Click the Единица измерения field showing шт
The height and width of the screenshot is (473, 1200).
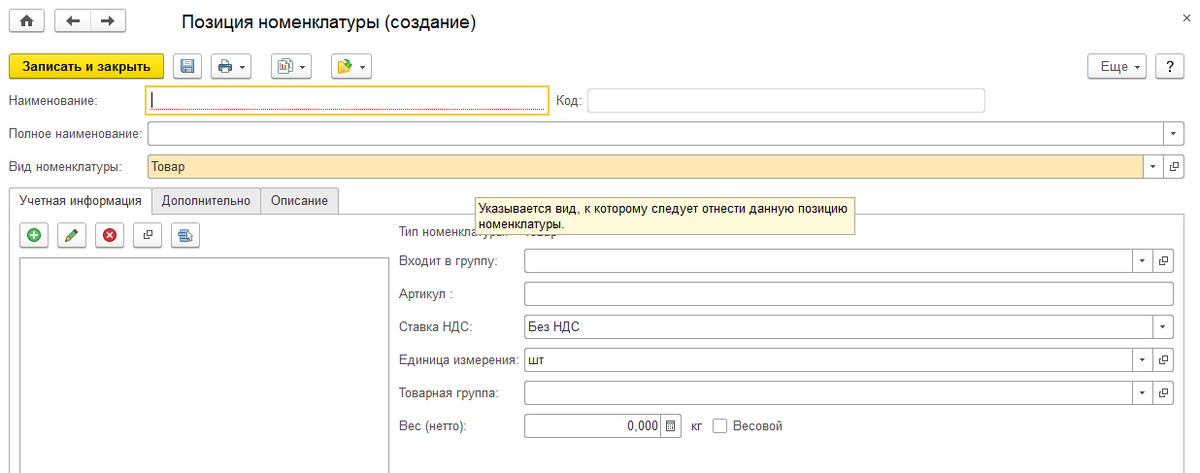(829, 360)
